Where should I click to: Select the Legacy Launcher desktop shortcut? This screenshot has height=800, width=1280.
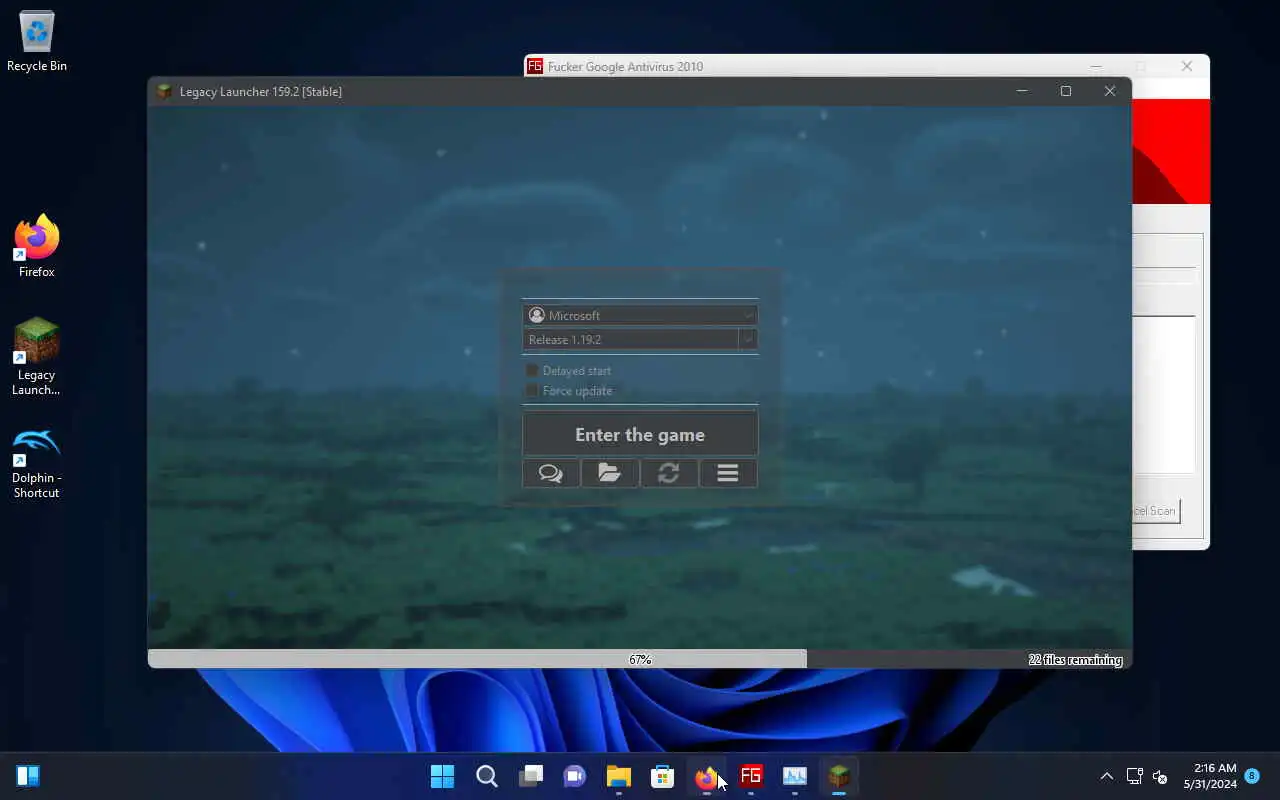[x=37, y=357]
